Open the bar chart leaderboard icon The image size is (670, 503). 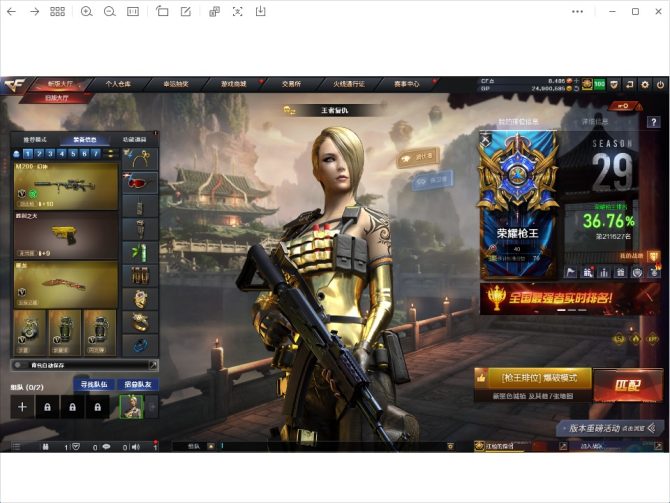click(x=604, y=272)
